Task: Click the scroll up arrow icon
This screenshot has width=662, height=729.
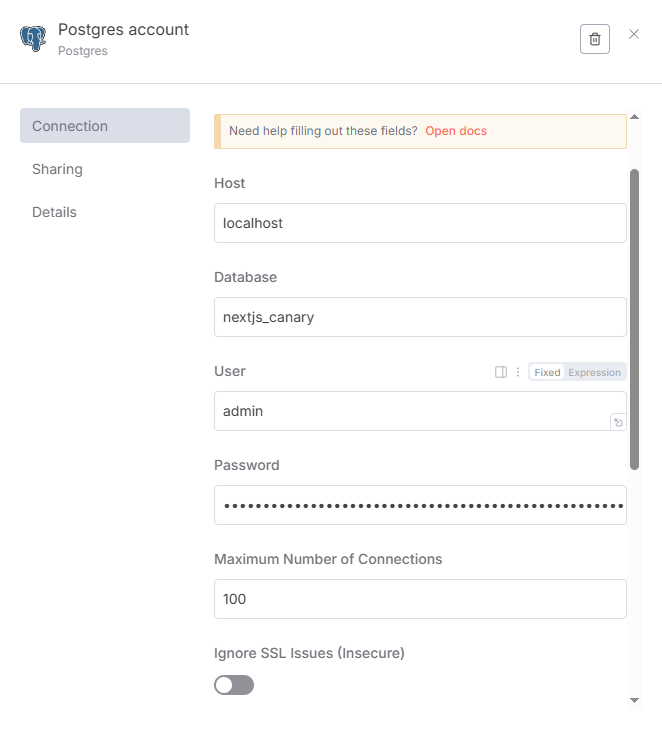Action: tap(634, 117)
